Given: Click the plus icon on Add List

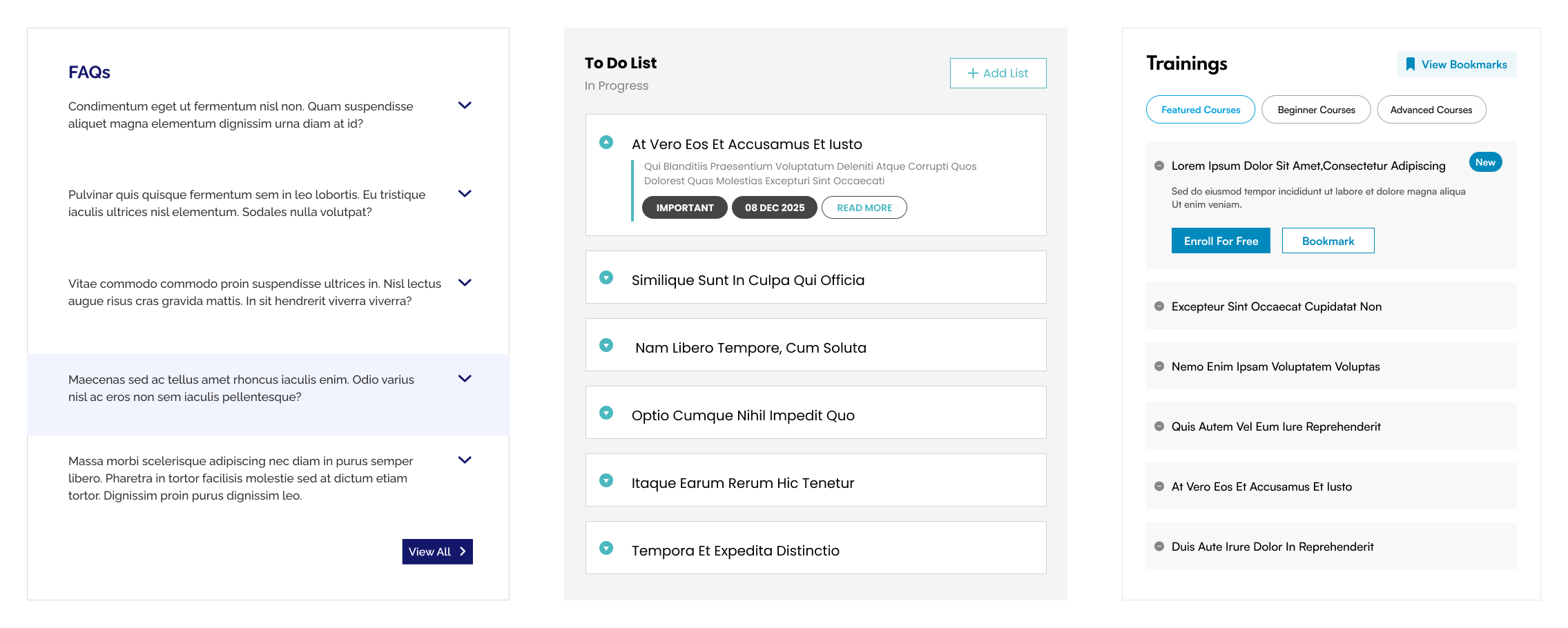Looking at the screenshot, I should (974, 72).
